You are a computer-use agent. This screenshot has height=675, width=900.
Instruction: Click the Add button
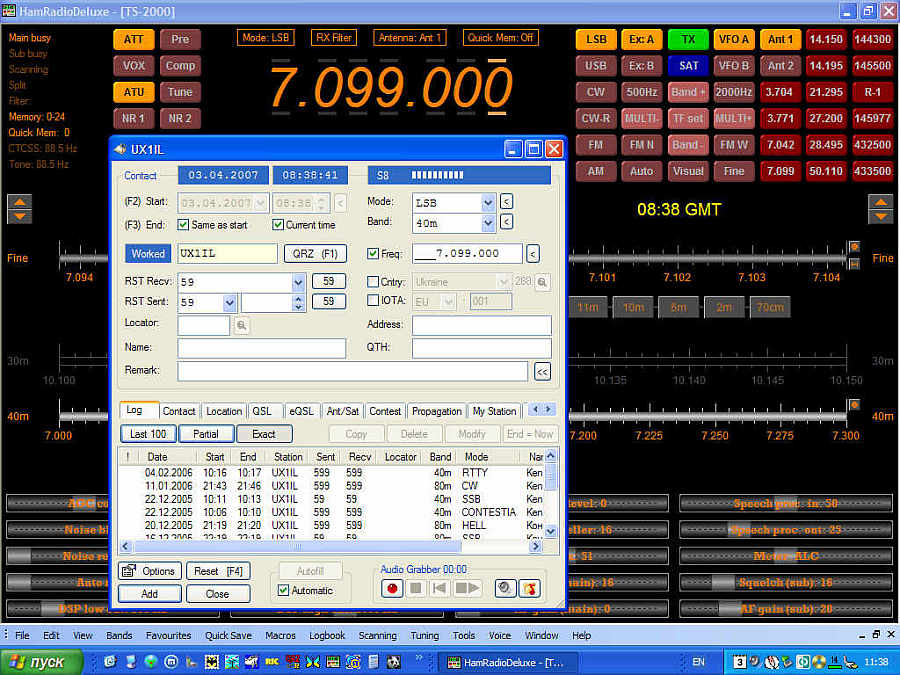pyautogui.click(x=150, y=593)
